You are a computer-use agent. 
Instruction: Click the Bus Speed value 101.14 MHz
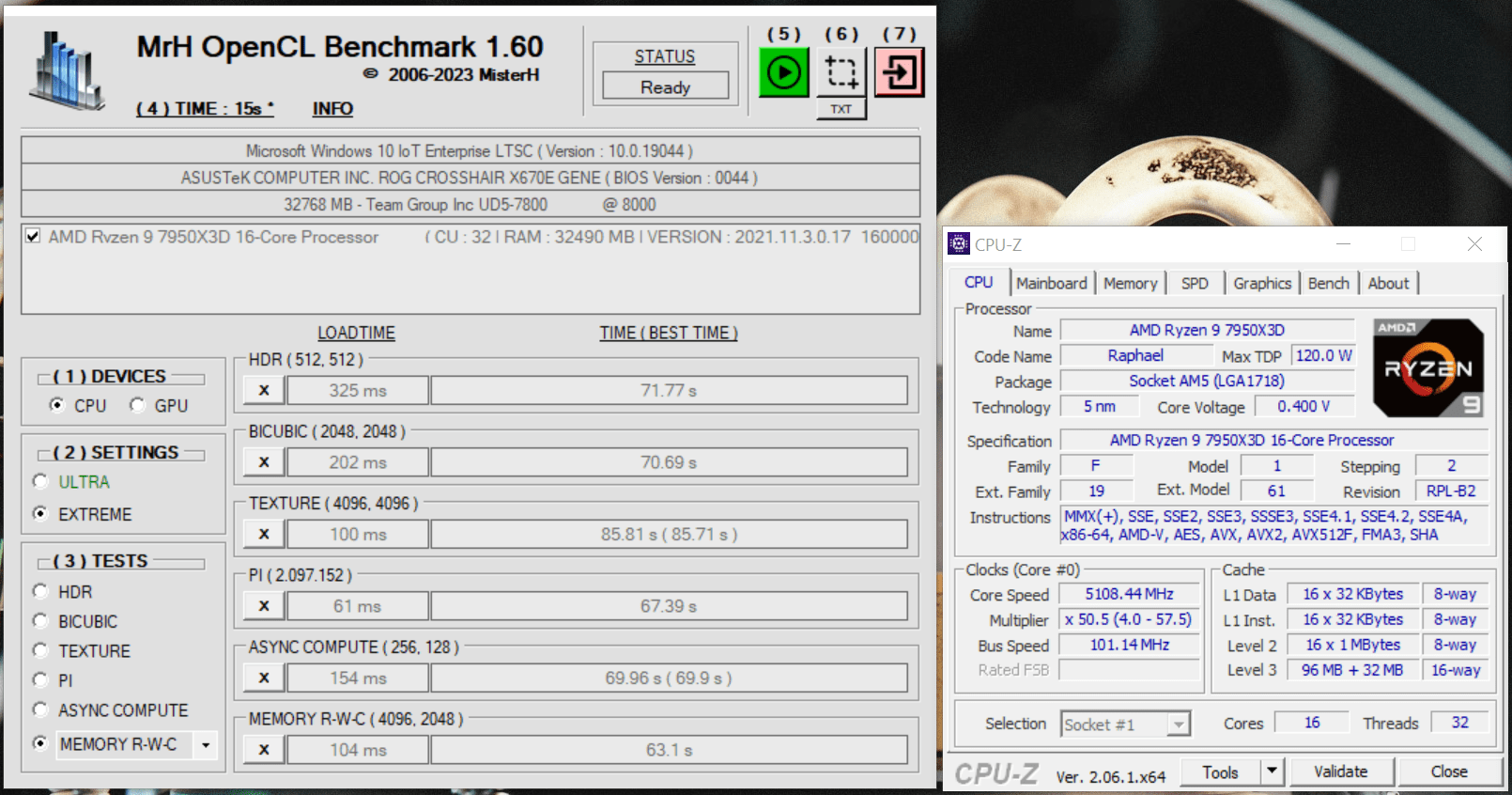pos(1129,645)
